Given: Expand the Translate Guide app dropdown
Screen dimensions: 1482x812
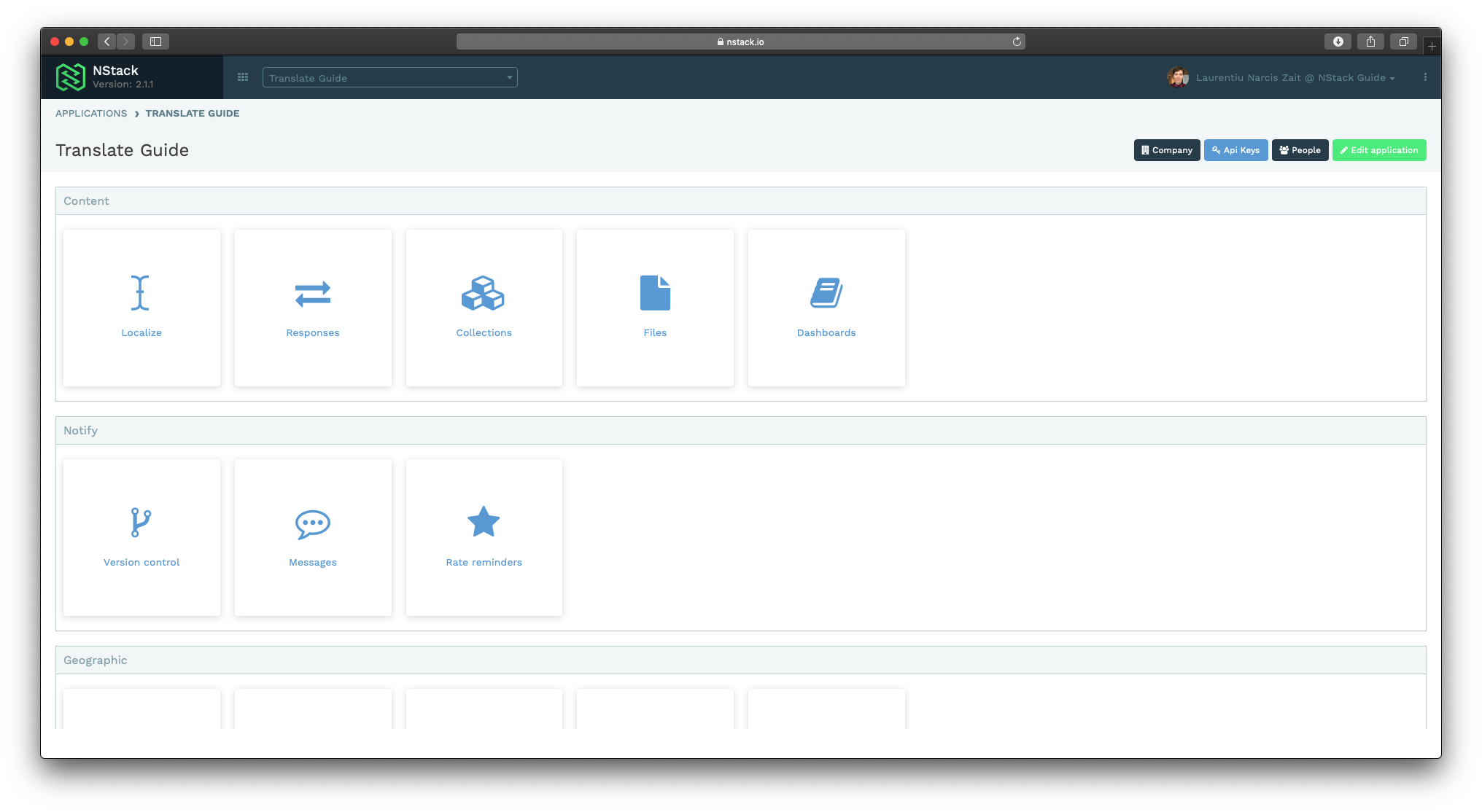Looking at the screenshot, I should (509, 78).
